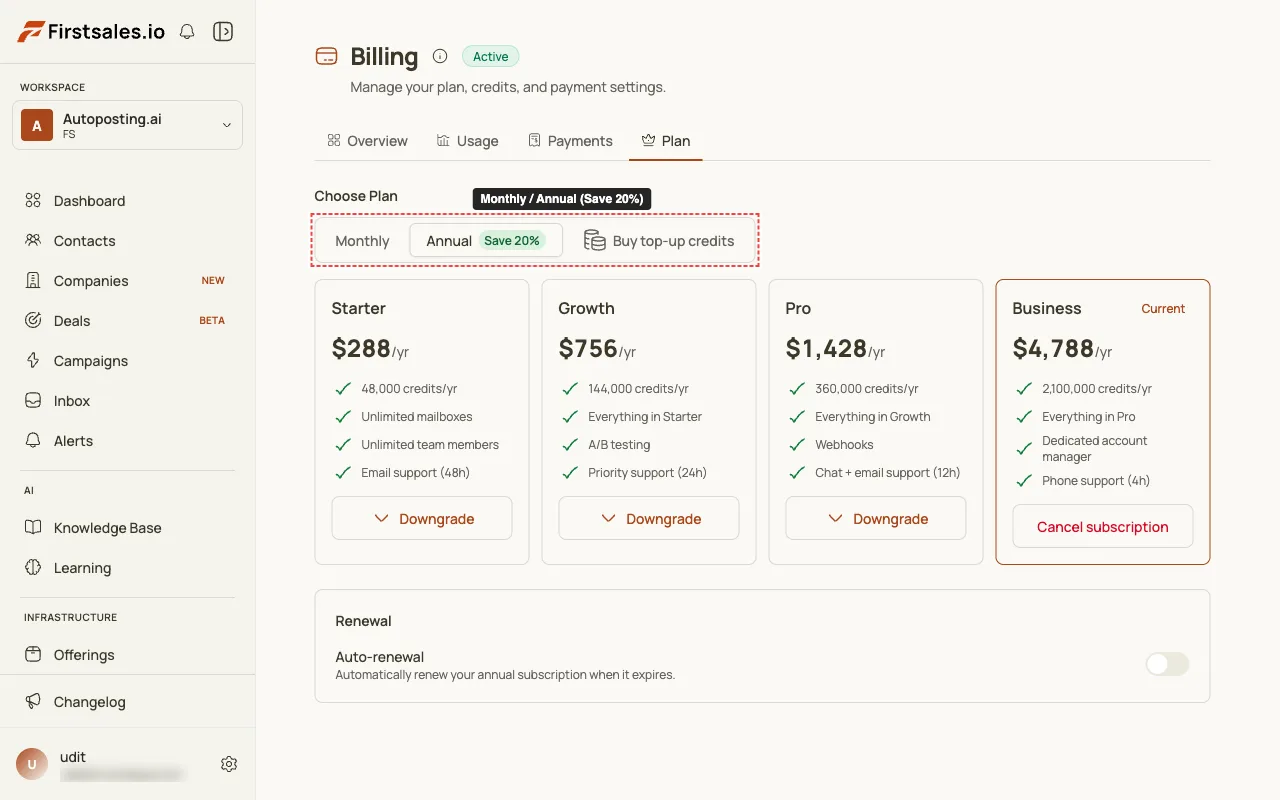Open the Deals page
The image size is (1280, 800).
pos(127,321)
